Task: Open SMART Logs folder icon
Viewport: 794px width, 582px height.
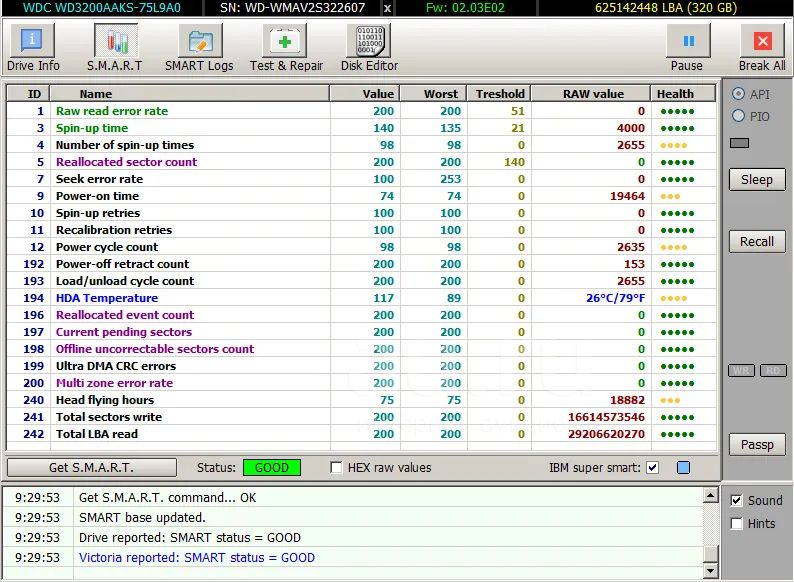Action: pos(200,41)
